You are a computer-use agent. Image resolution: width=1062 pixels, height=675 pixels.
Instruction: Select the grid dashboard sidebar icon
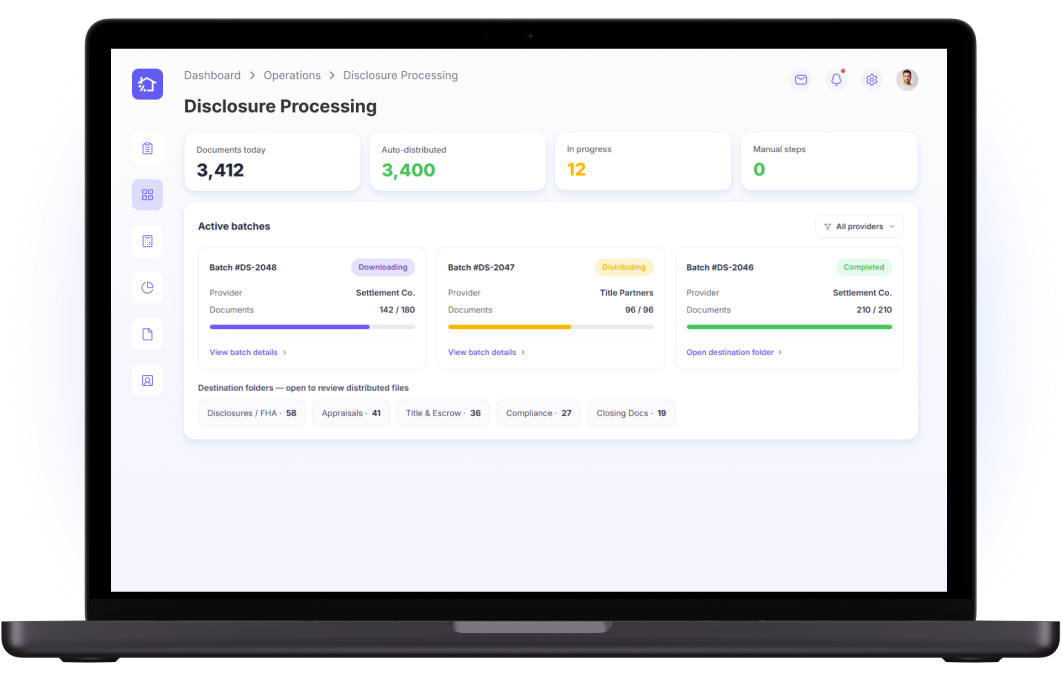point(147,195)
